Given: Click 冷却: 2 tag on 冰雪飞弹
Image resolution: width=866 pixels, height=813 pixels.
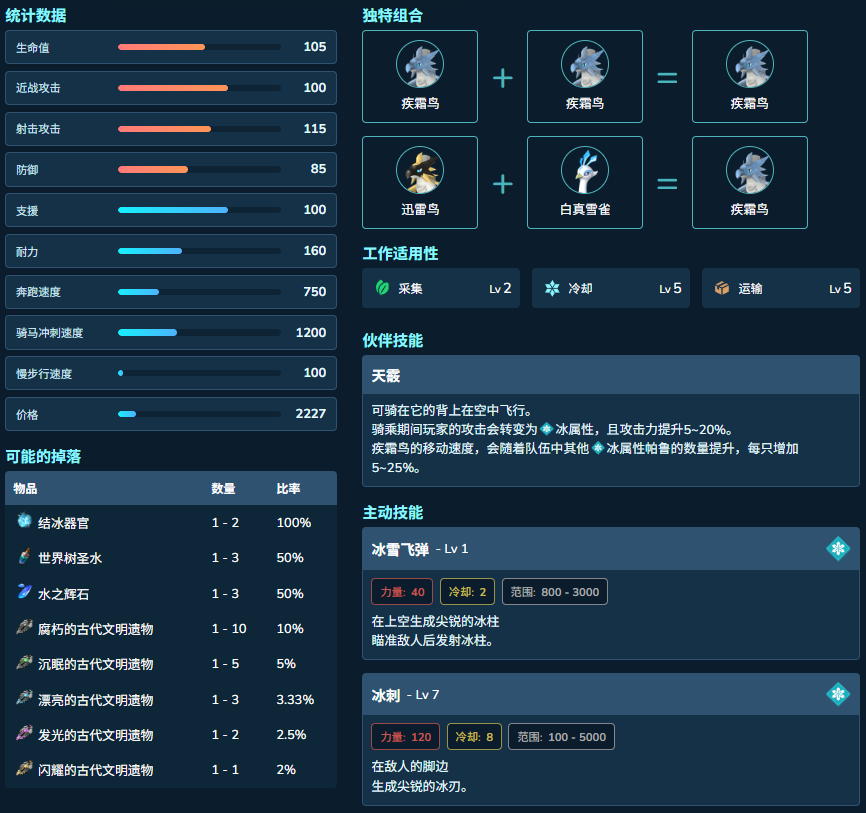Looking at the screenshot, I should (467, 592).
